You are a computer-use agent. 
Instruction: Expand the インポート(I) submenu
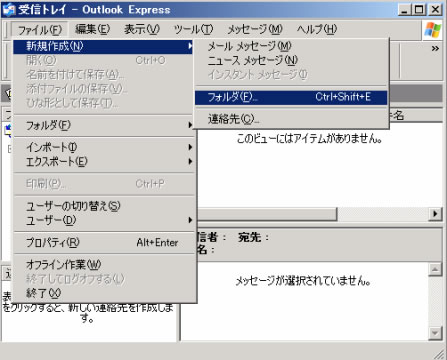pyautogui.click(x=103, y=147)
